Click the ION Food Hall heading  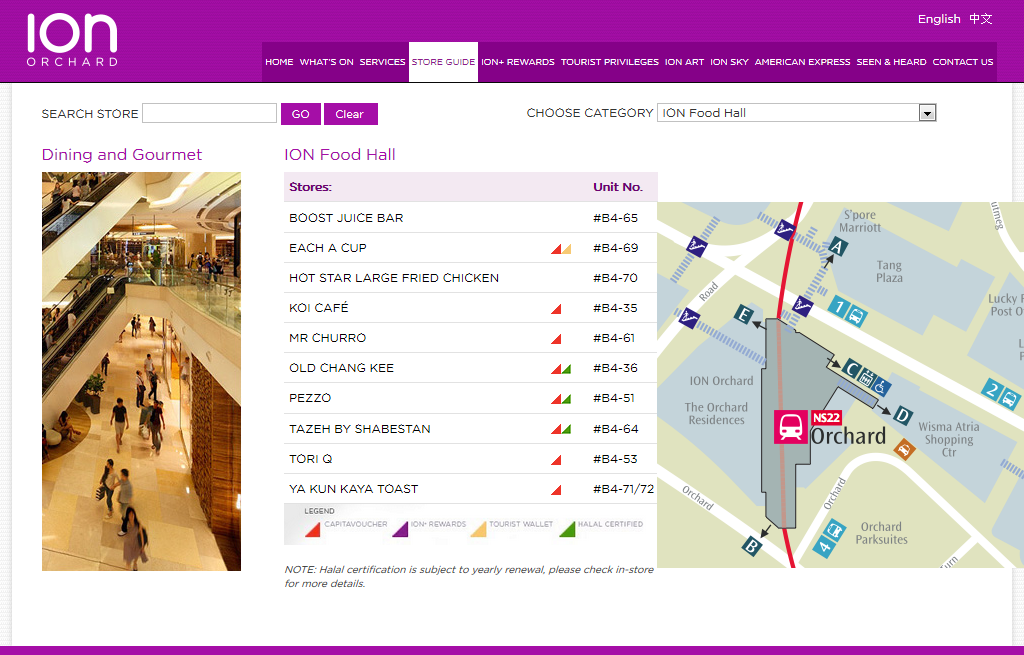point(340,155)
